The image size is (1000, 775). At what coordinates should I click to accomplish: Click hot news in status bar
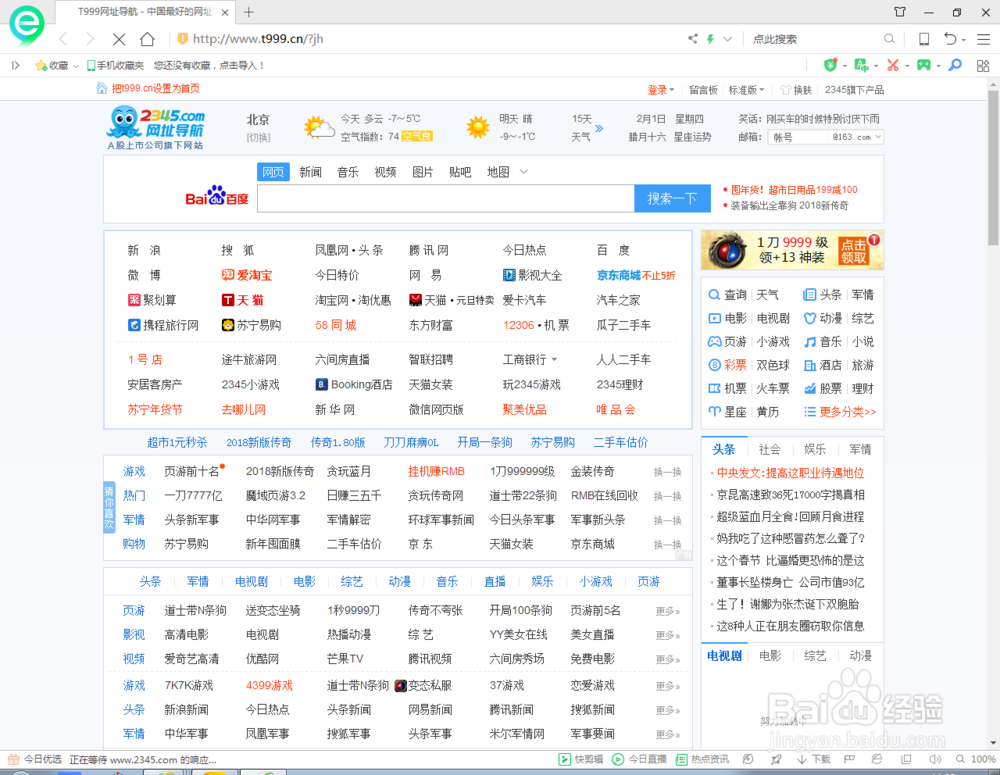702,759
